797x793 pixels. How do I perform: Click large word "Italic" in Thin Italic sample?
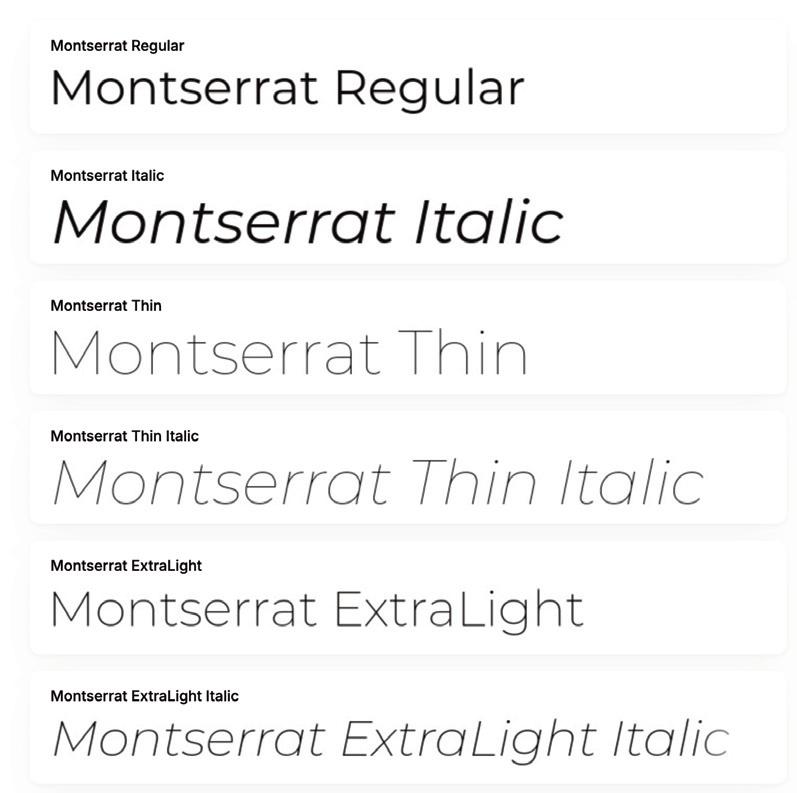click(x=630, y=482)
